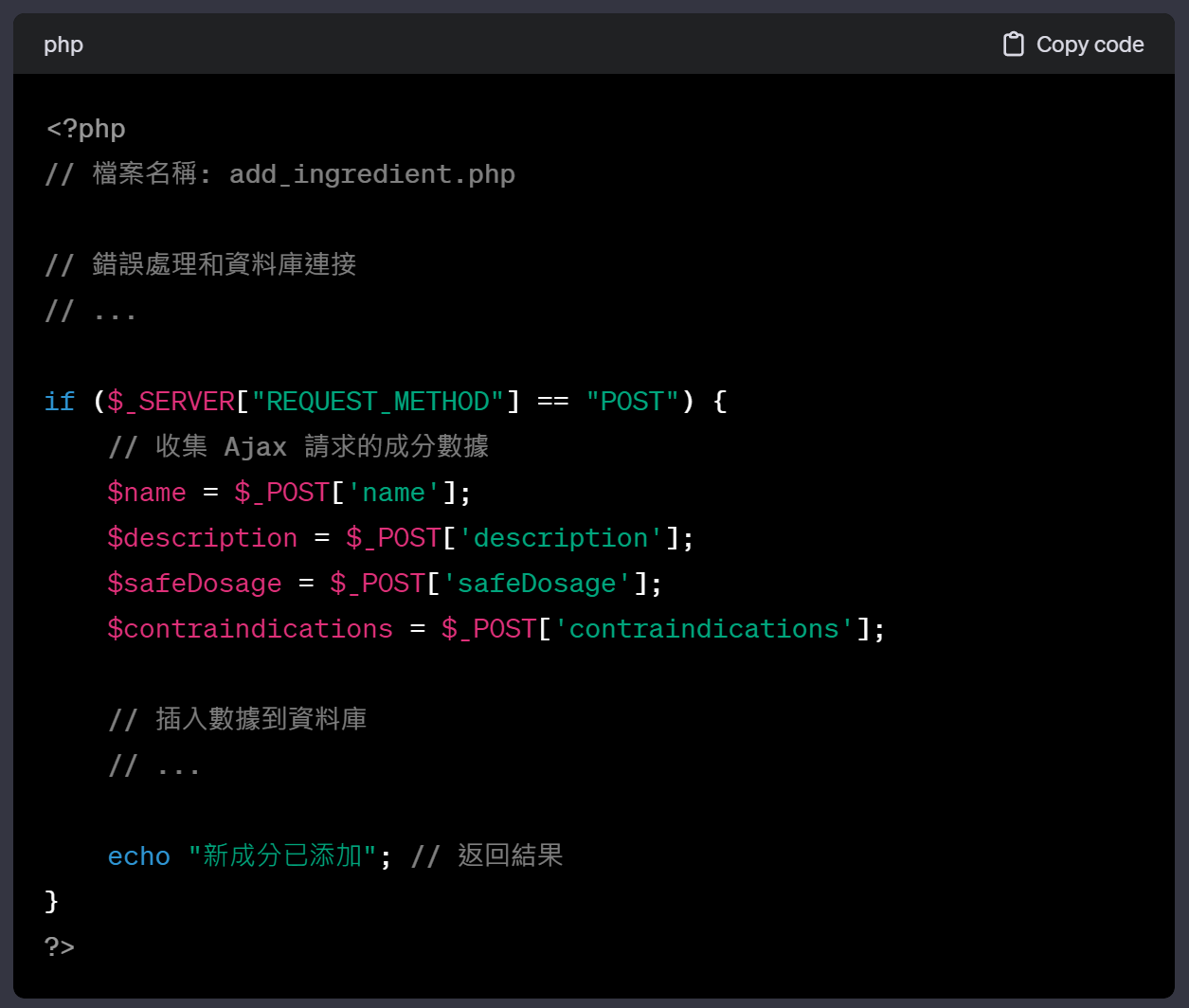
Task: Click the closing ?> tag
Action: pyautogui.click(x=60, y=946)
